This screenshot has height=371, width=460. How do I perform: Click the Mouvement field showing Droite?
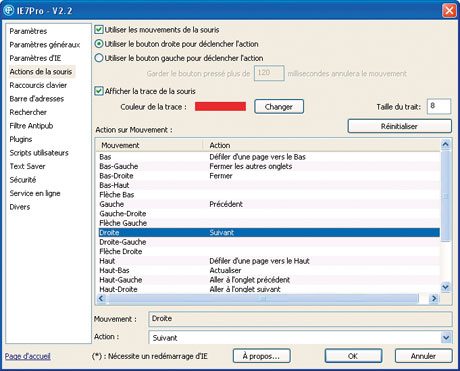point(300,319)
